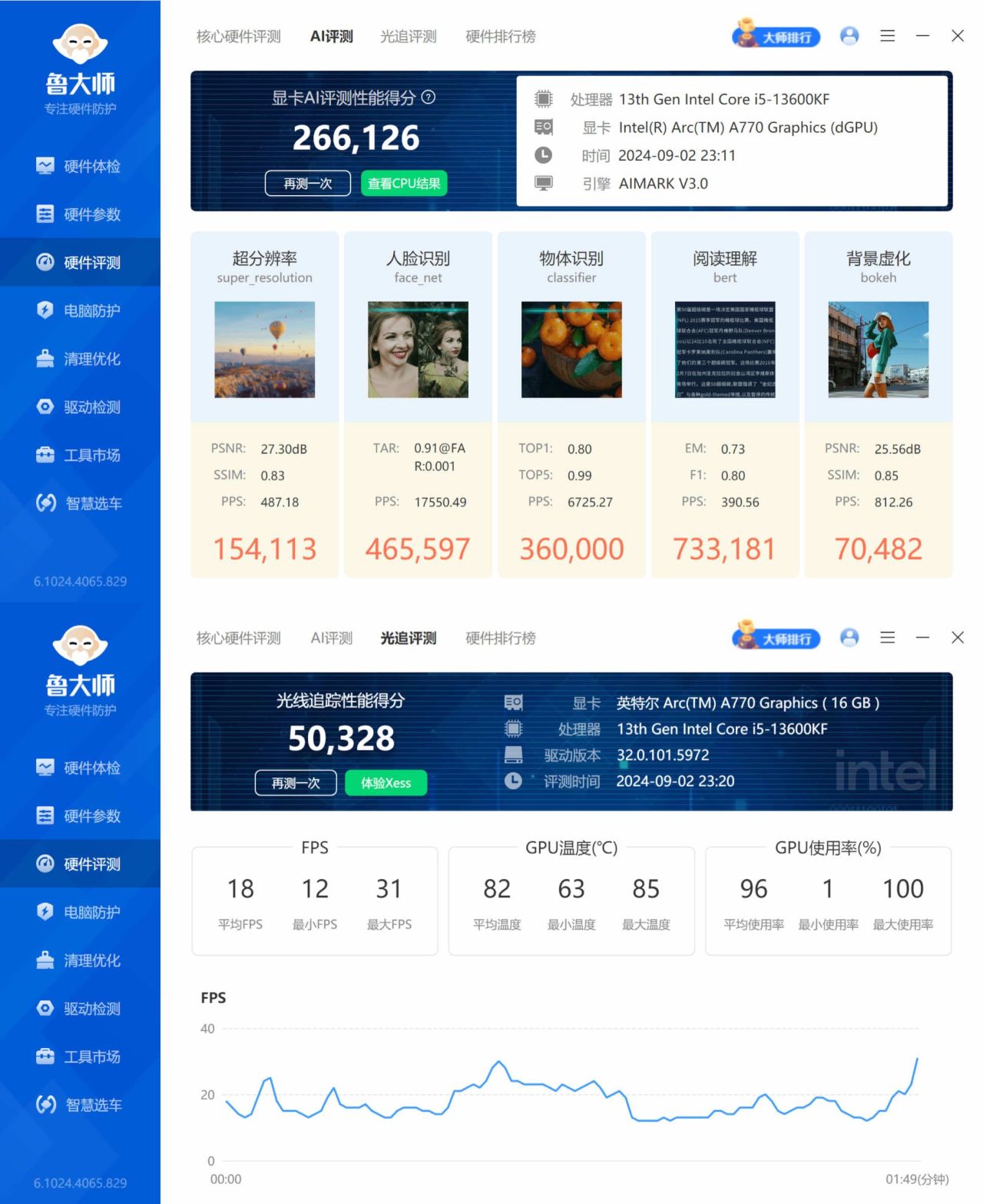Click the 超分辨率 hot-air balloon thumbnail
The height and width of the screenshot is (1204, 983).
pyautogui.click(x=264, y=350)
